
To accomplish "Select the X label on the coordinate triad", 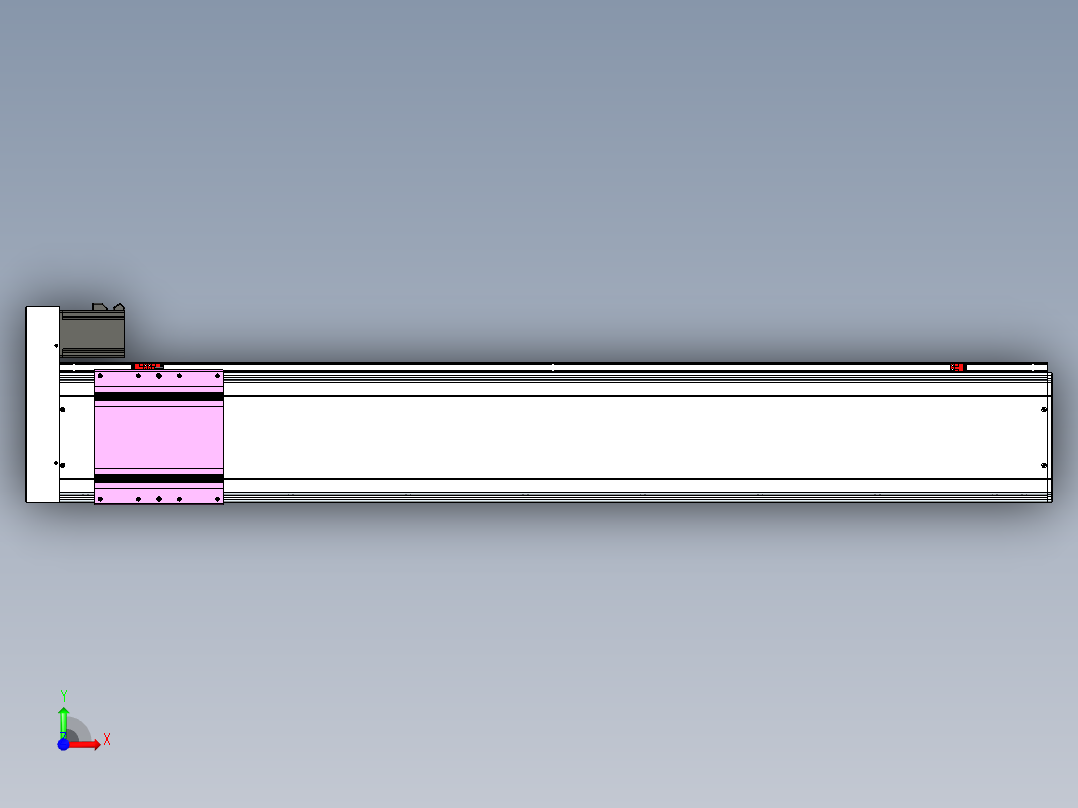I will click(x=107, y=740).
